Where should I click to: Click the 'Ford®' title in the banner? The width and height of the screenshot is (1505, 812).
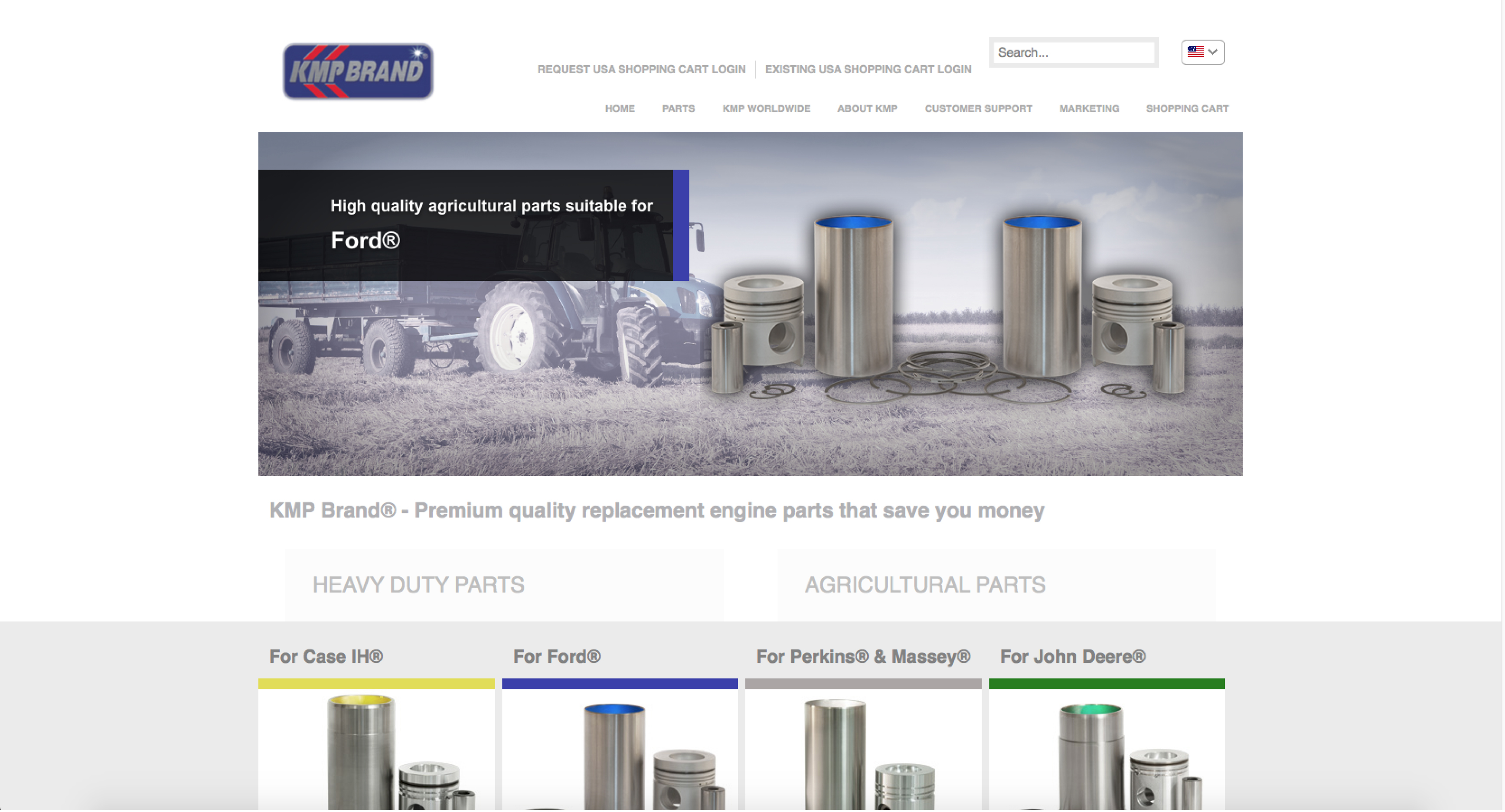365,241
